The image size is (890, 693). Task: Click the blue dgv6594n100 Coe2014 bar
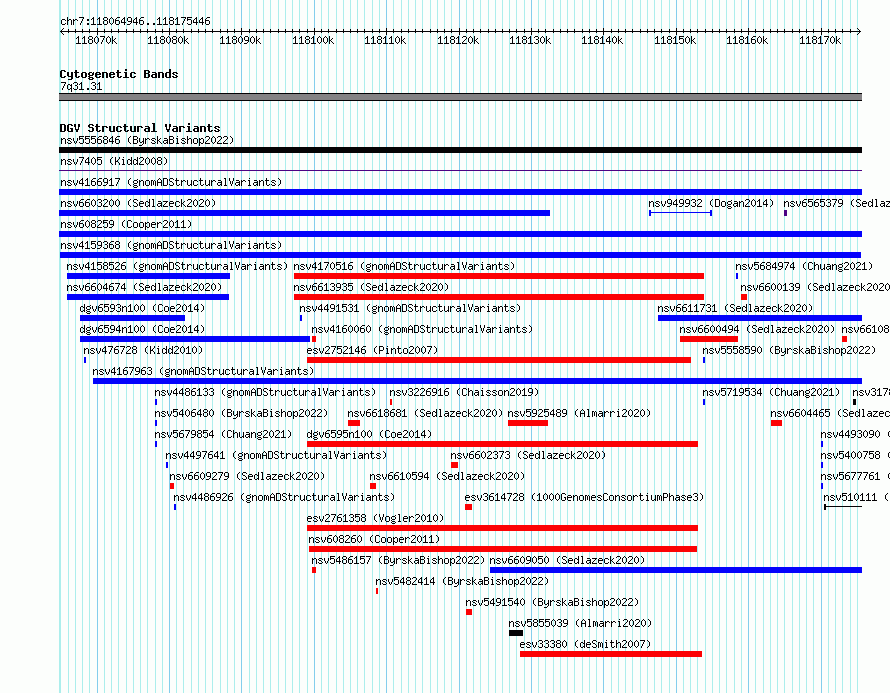coord(195,339)
